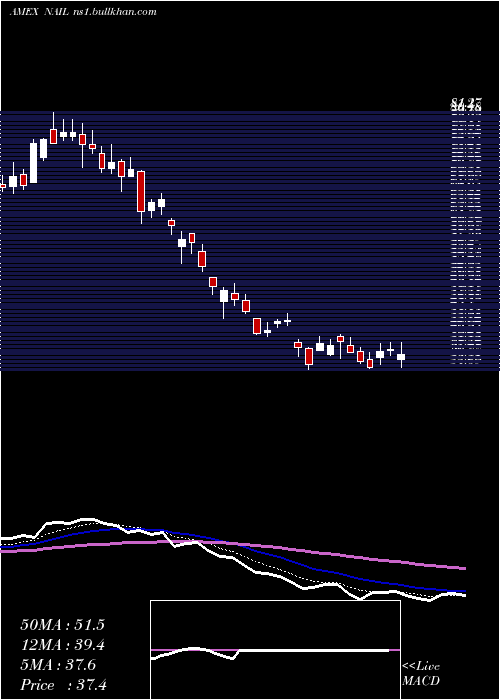Click the Price : 37.4 value
The image size is (500, 700).
point(63,685)
